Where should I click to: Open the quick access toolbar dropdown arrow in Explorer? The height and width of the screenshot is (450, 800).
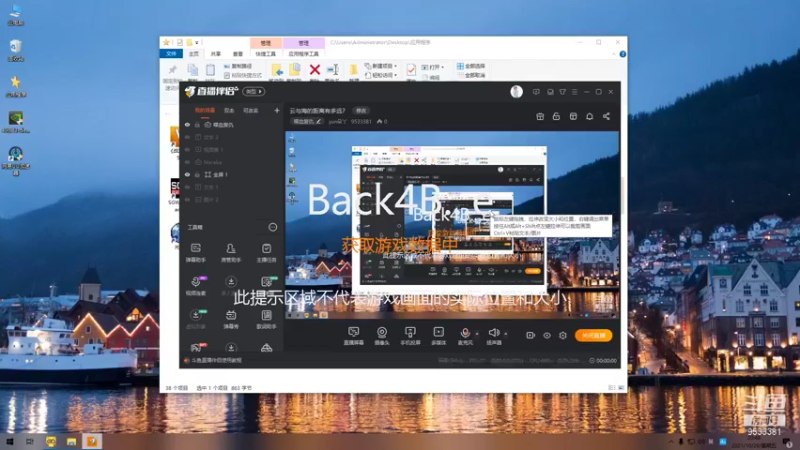[197, 42]
